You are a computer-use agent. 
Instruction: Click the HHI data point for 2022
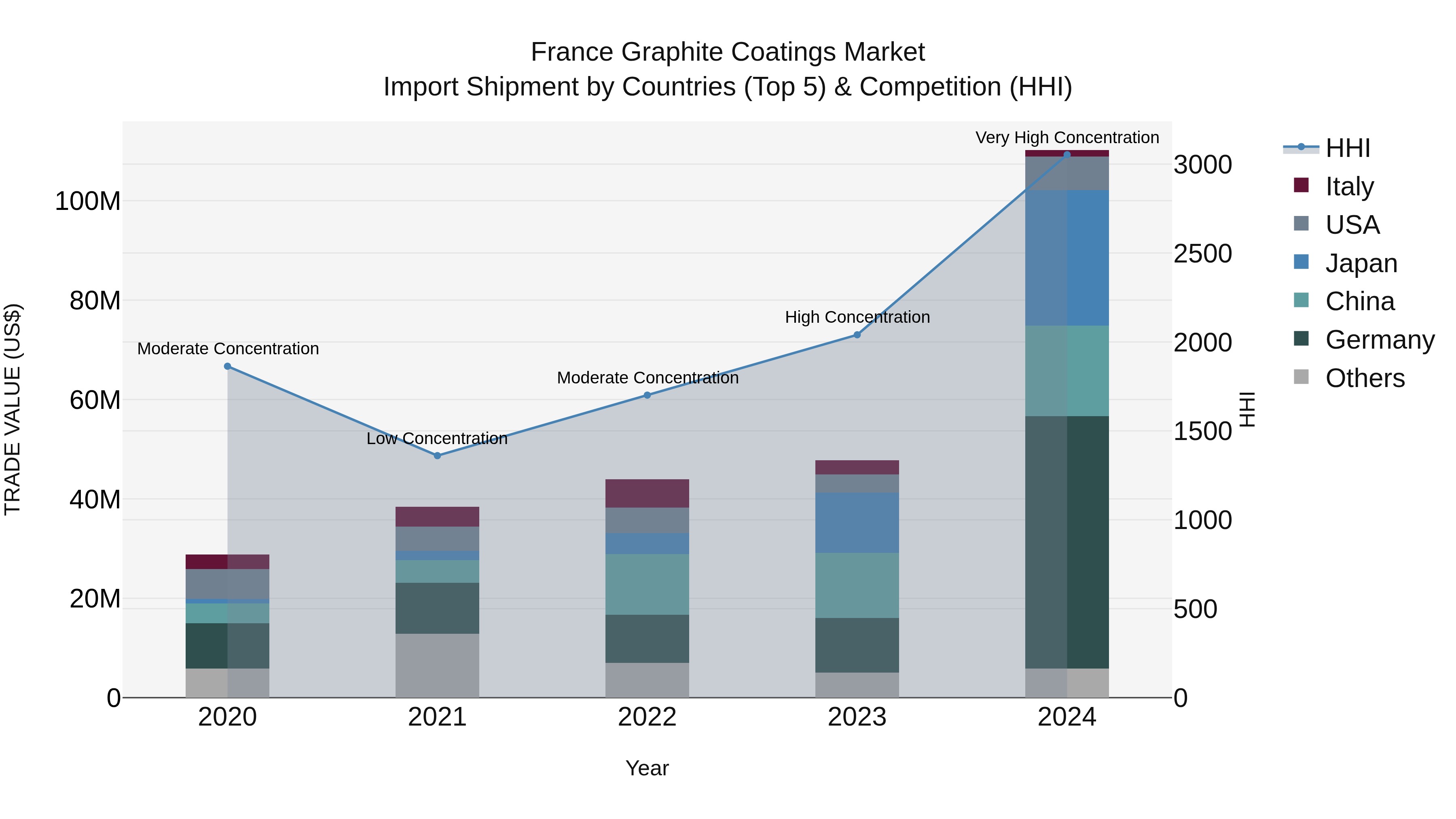click(x=647, y=395)
